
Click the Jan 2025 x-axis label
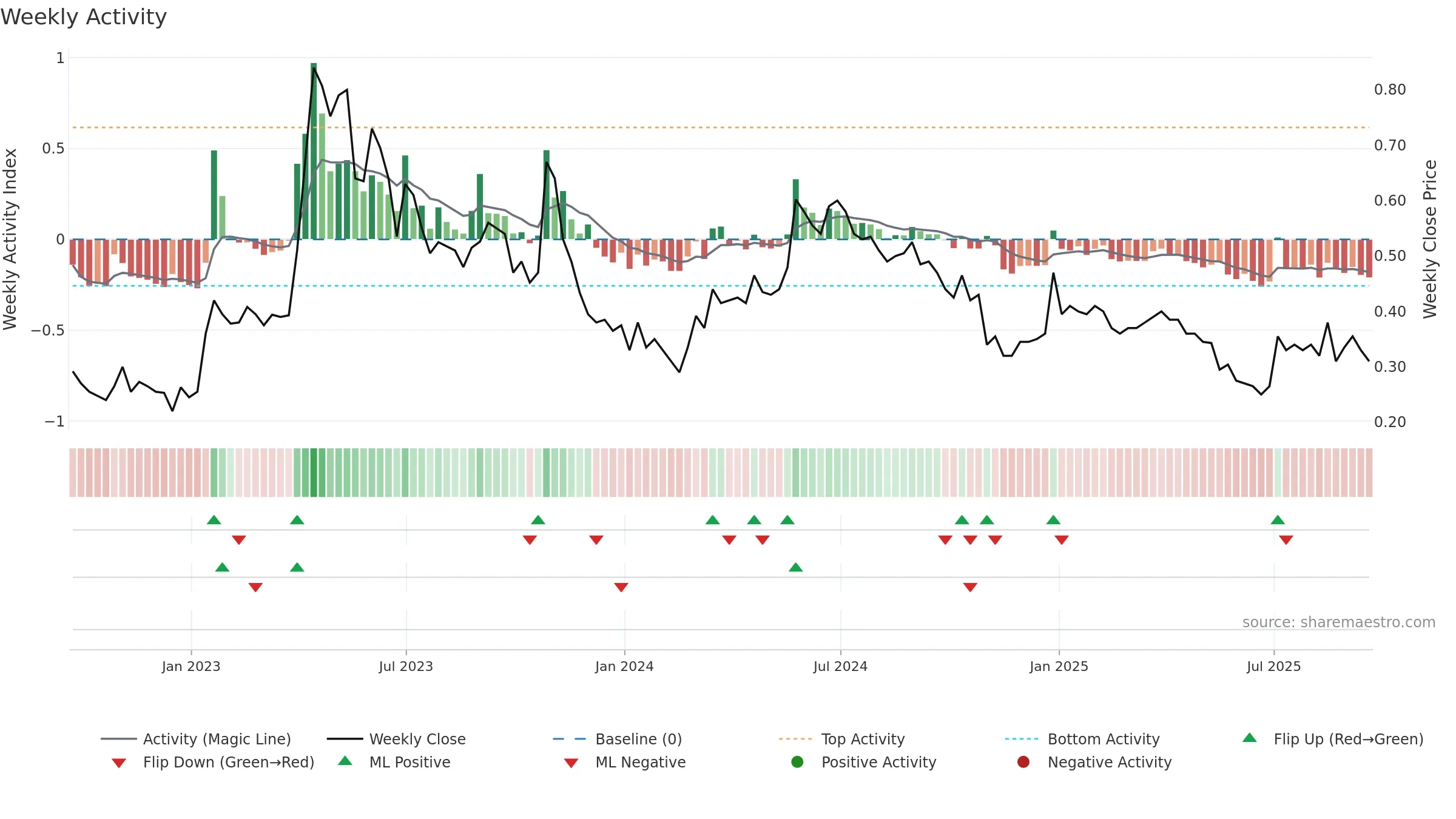[1059, 666]
